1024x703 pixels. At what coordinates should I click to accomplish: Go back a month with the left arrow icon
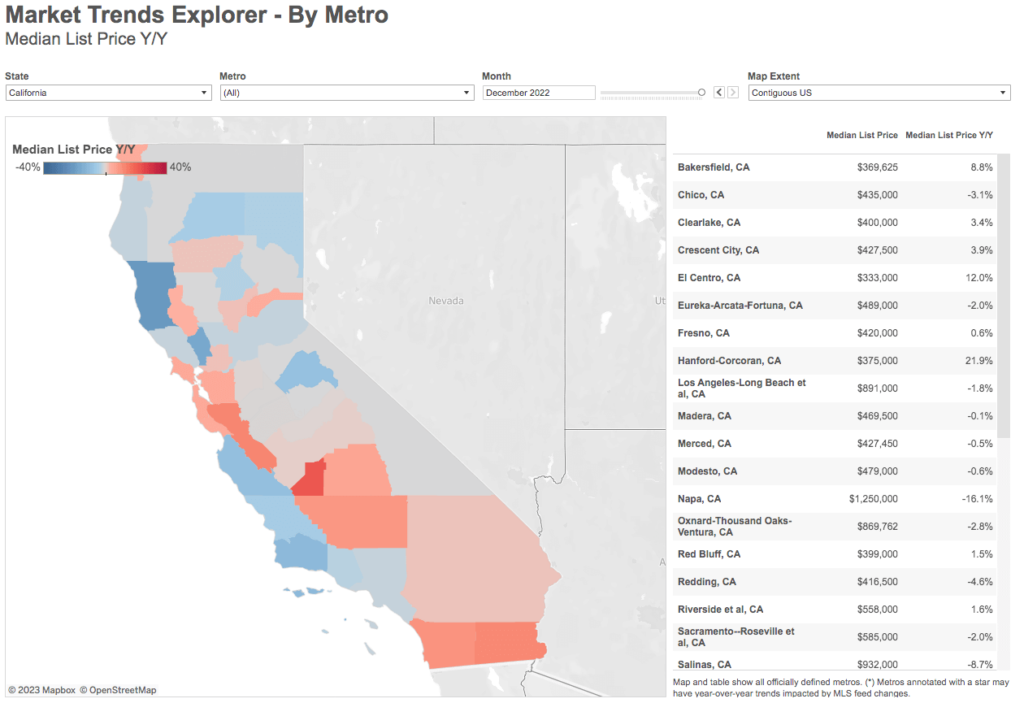click(x=717, y=92)
